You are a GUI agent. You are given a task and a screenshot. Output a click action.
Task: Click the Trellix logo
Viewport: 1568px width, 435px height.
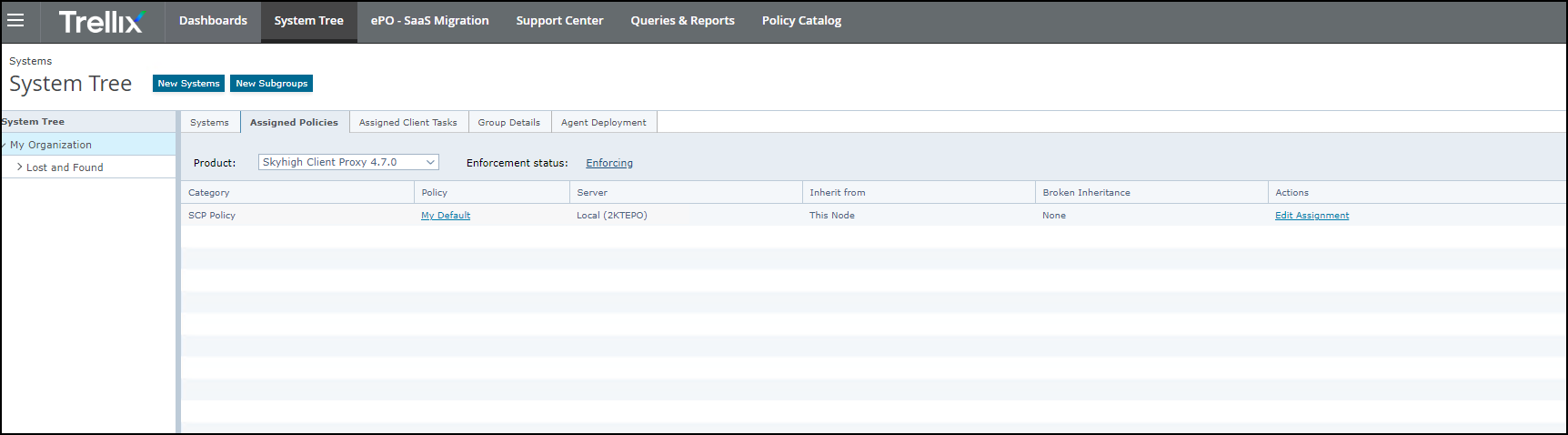pos(101,21)
